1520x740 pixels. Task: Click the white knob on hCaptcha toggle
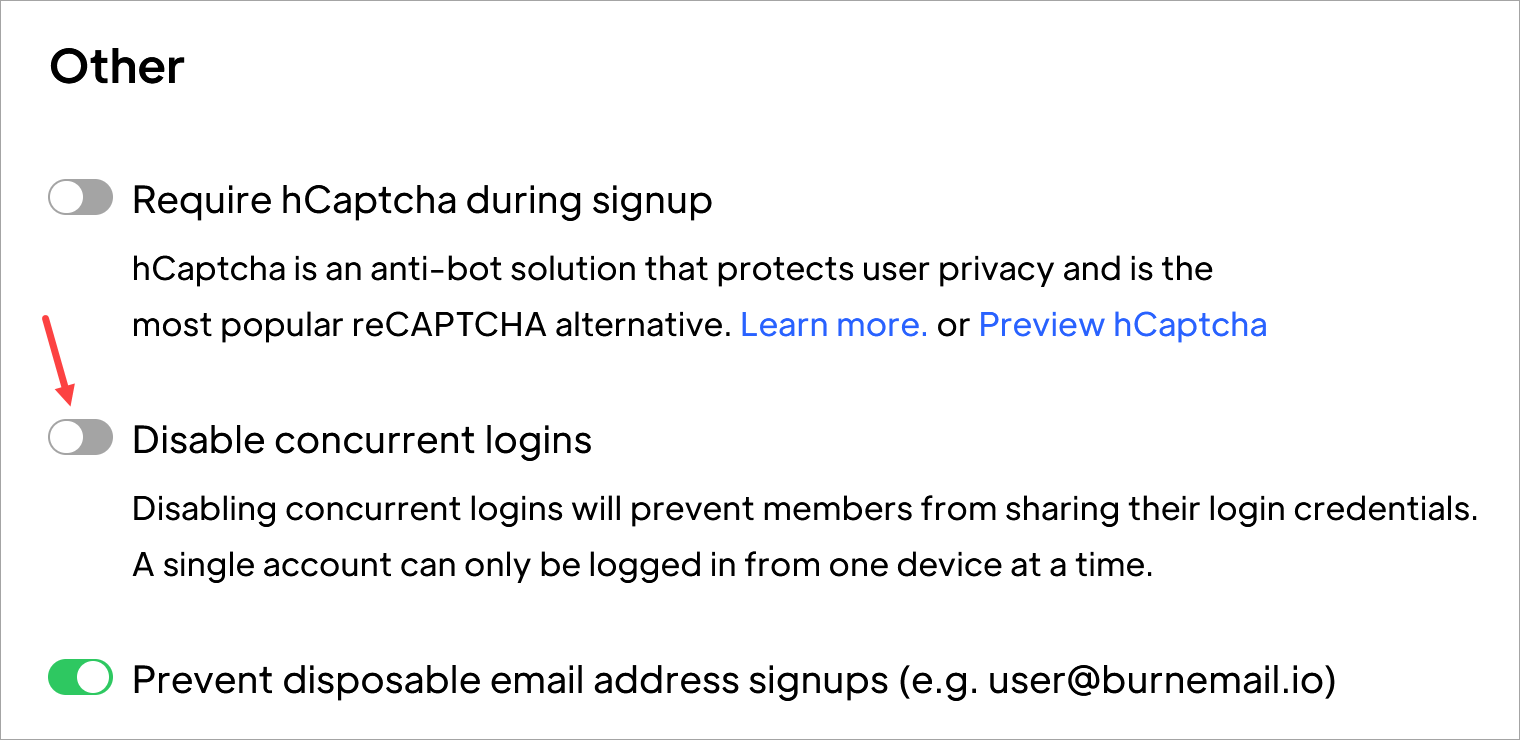[x=67, y=199]
